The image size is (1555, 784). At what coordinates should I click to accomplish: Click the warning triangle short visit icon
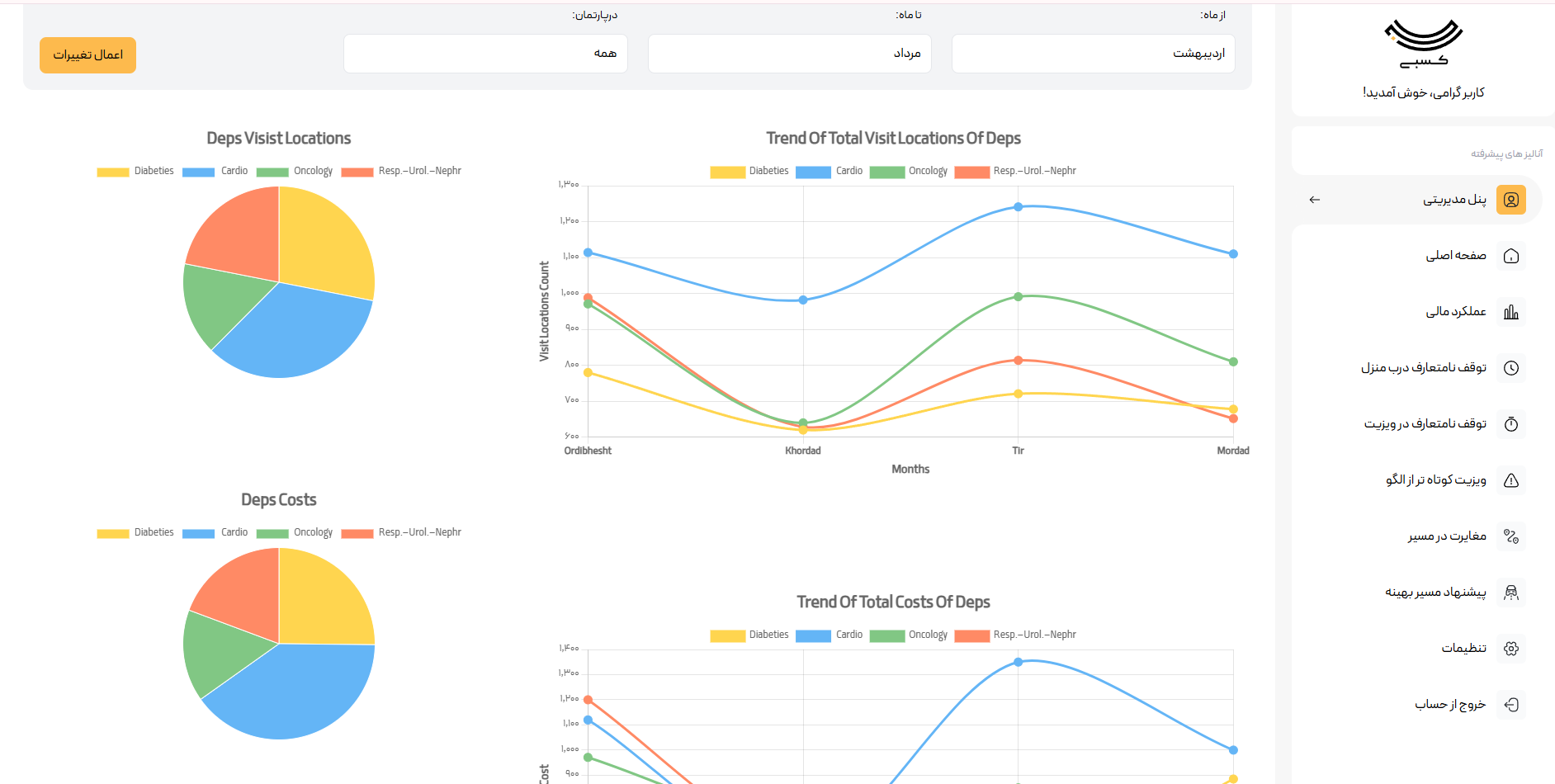point(1510,480)
